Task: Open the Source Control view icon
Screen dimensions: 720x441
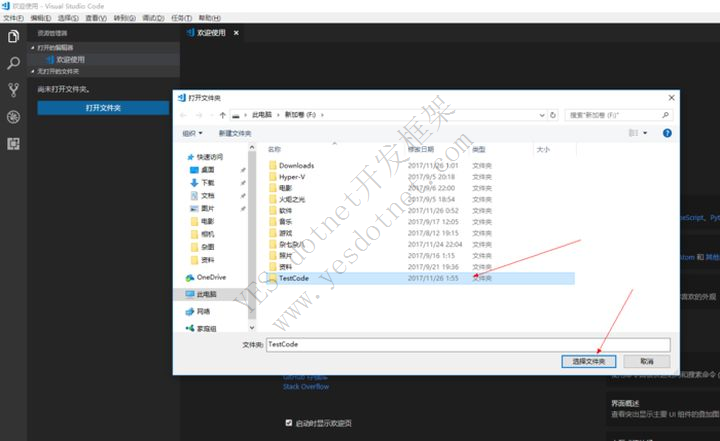Action: coord(13,90)
